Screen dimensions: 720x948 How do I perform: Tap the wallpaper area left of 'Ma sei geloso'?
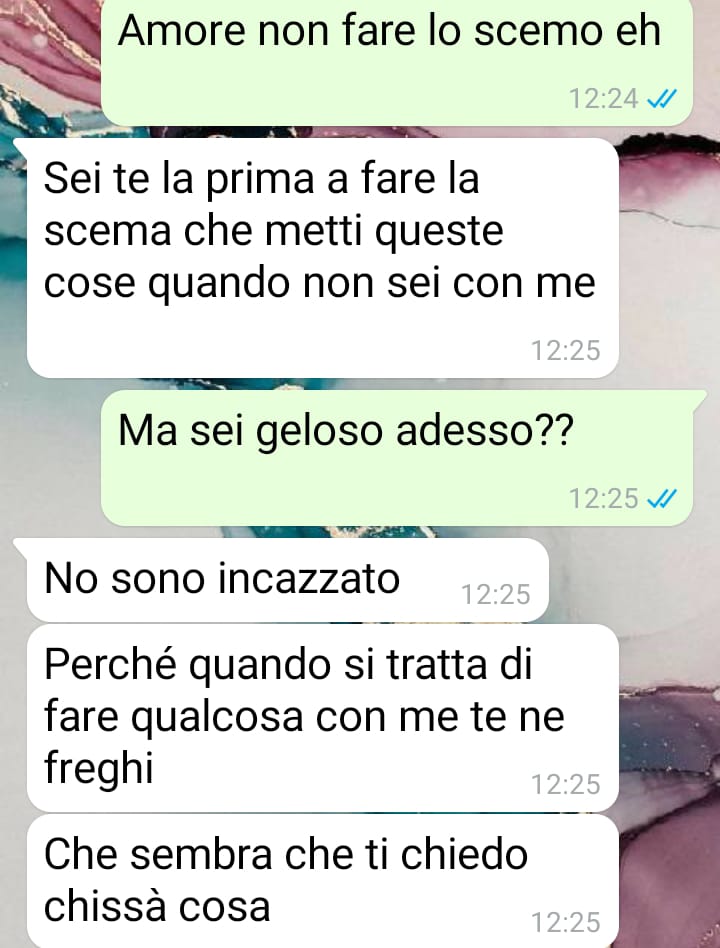tap(50, 458)
